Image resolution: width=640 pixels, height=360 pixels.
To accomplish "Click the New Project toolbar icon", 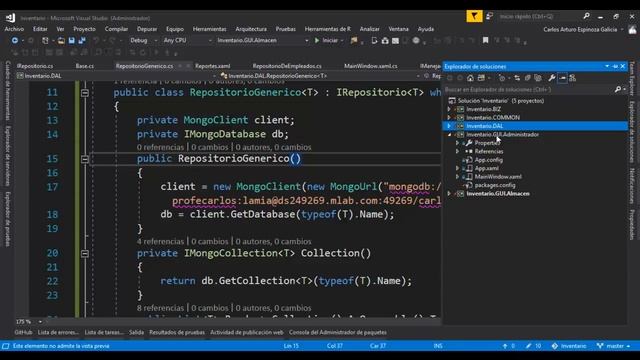I will 45,40.
